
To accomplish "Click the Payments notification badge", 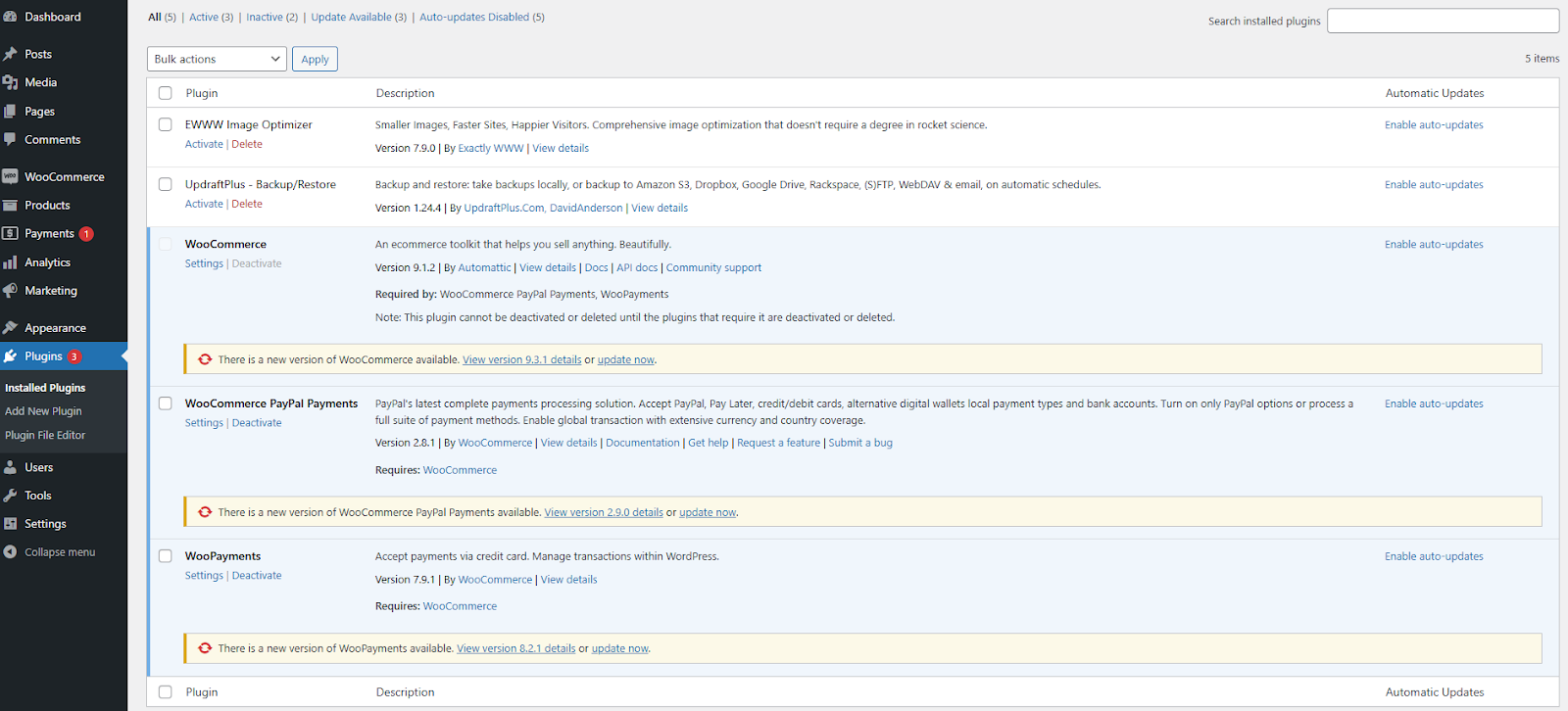I will click(x=86, y=234).
